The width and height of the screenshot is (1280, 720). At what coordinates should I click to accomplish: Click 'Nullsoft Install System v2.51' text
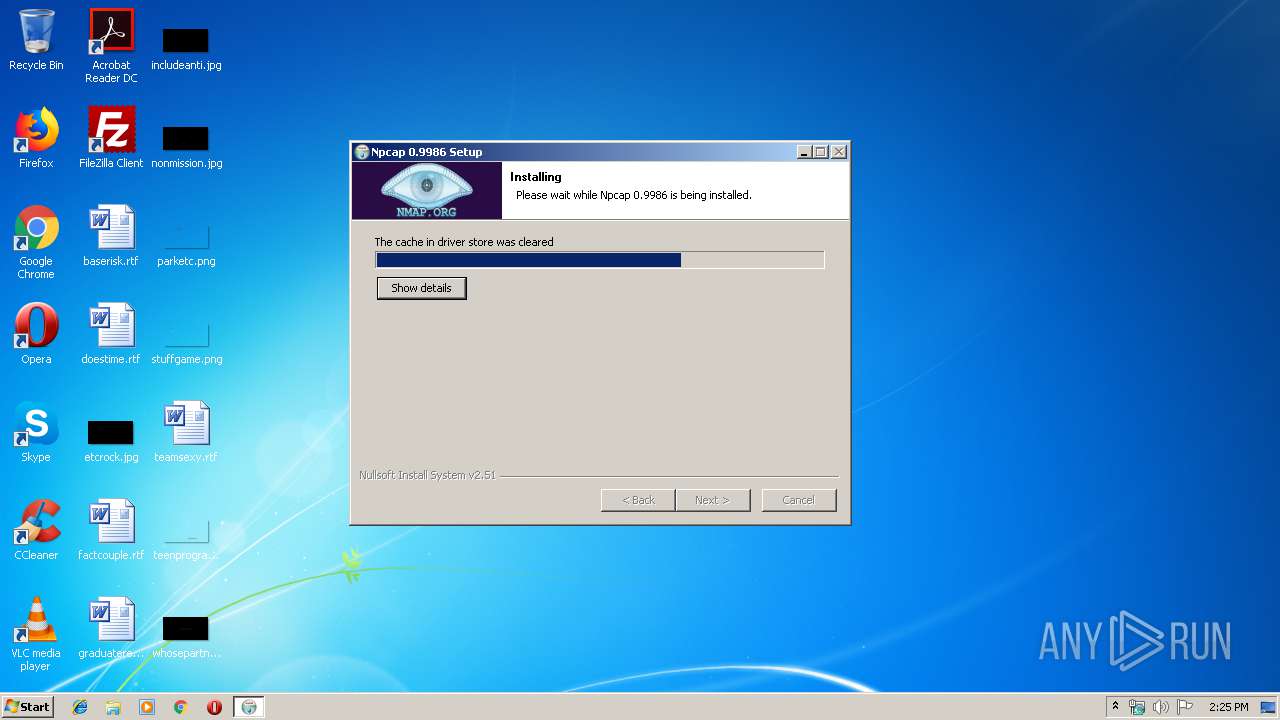click(427, 475)
